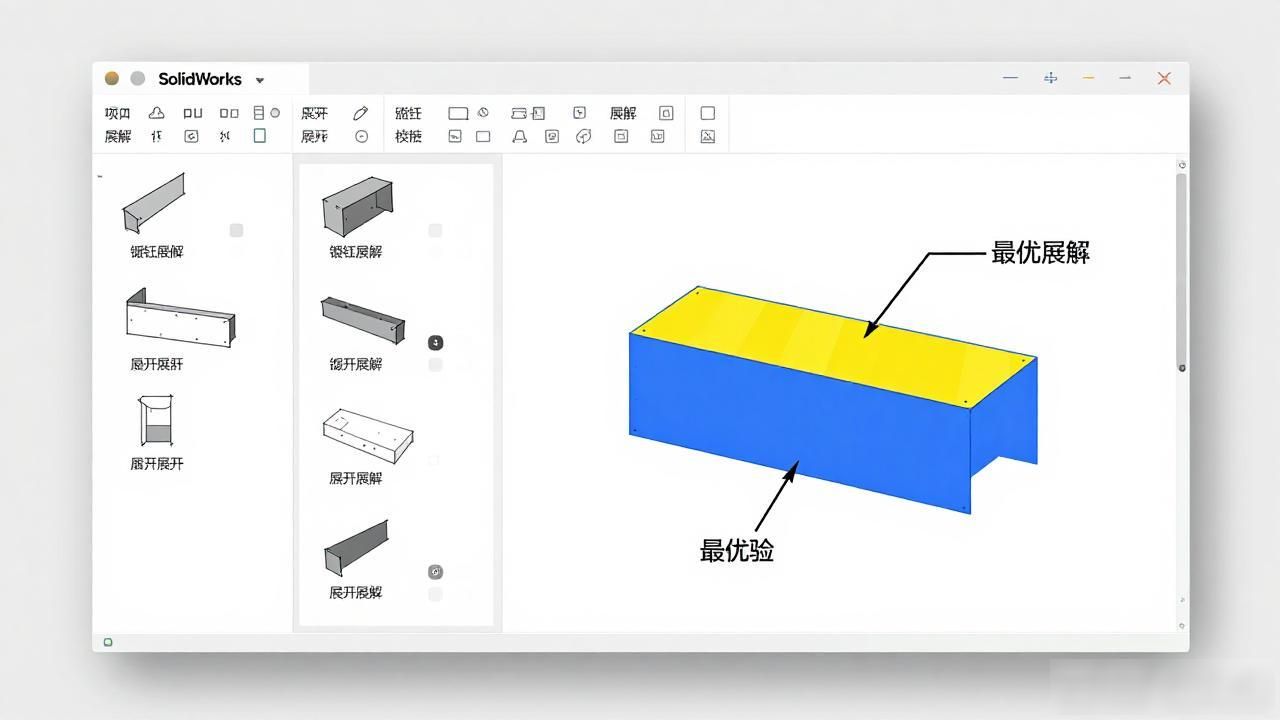Click the trapezoid shape icon in ribbon

point(519,136)
